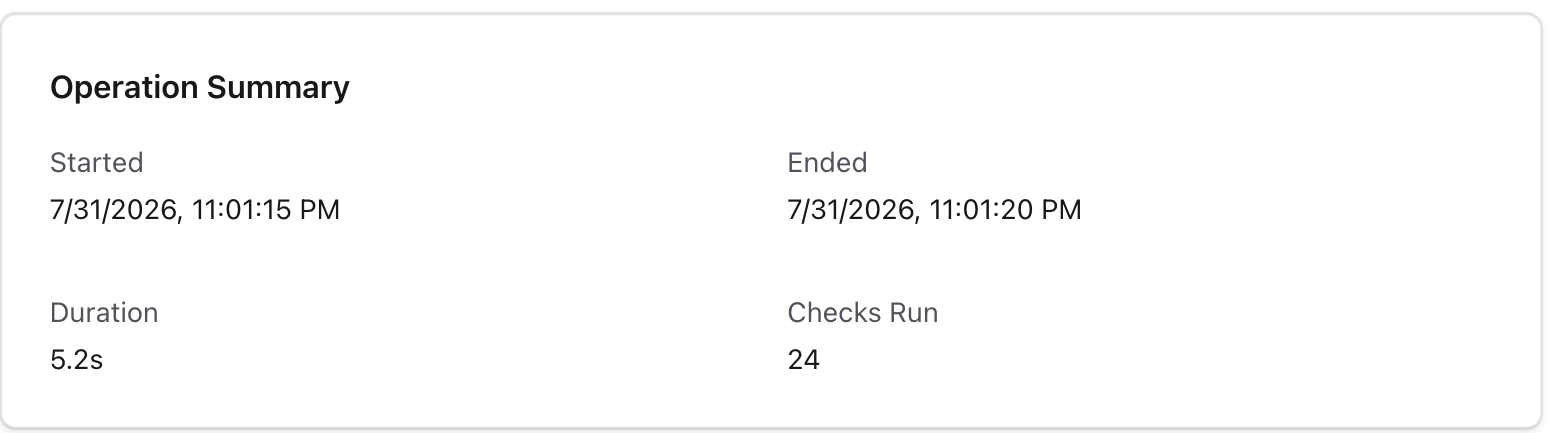Select the Ended label

(x=827, y=162)
